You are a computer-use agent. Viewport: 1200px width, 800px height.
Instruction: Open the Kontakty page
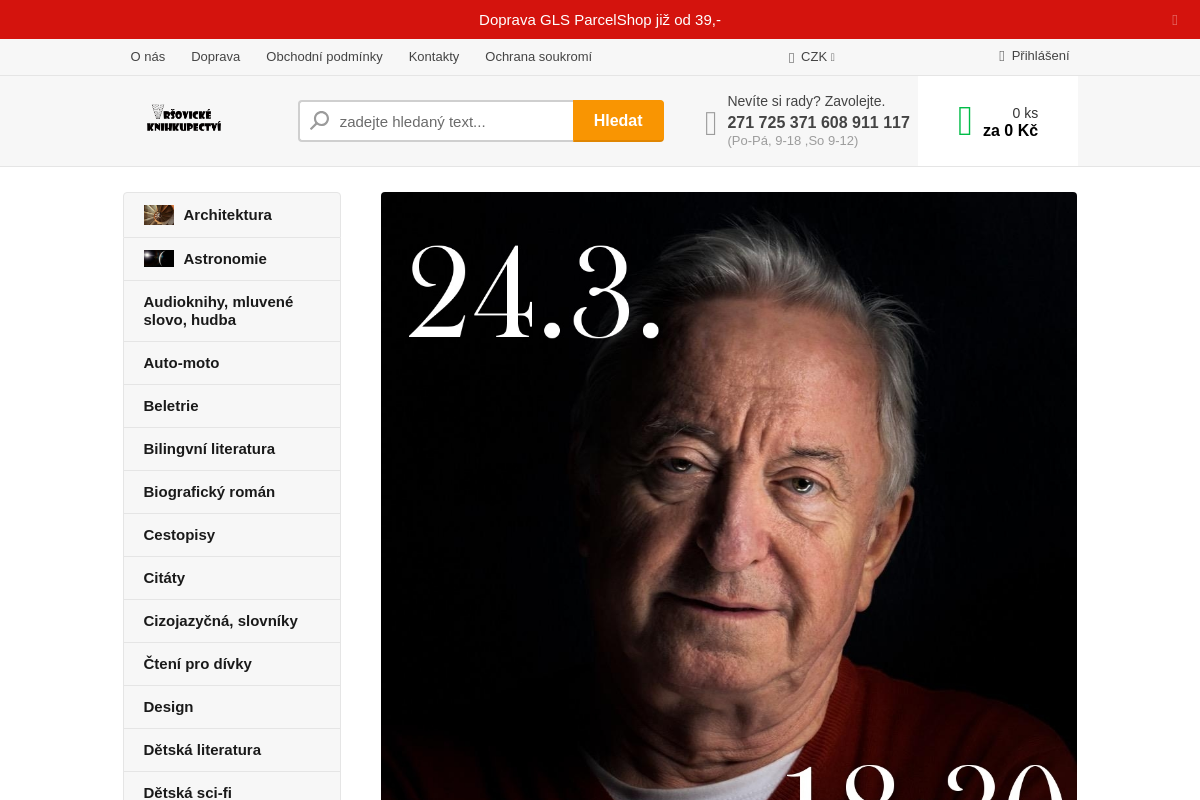click(x=434, y=57)
